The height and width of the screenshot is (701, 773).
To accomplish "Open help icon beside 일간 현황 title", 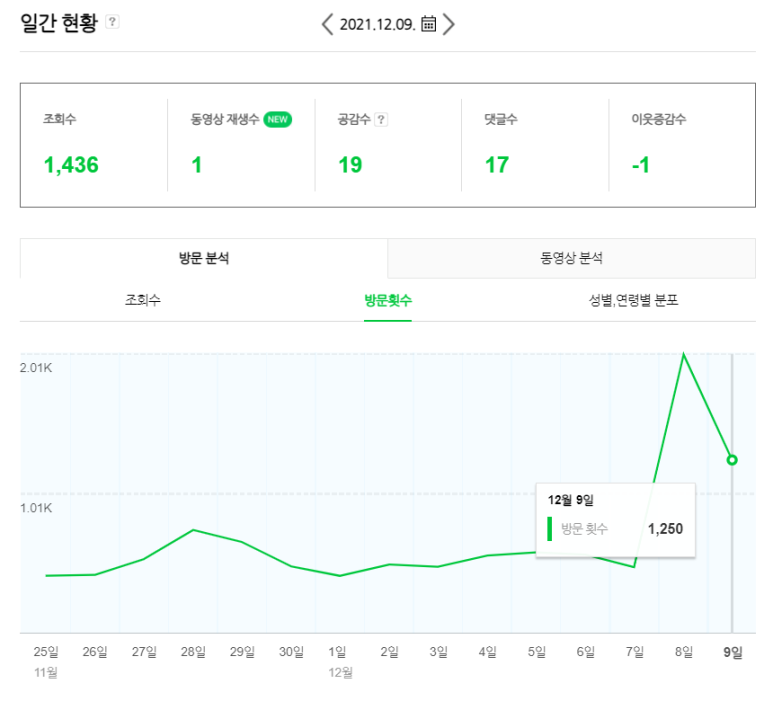I will [x=112, y=22].
